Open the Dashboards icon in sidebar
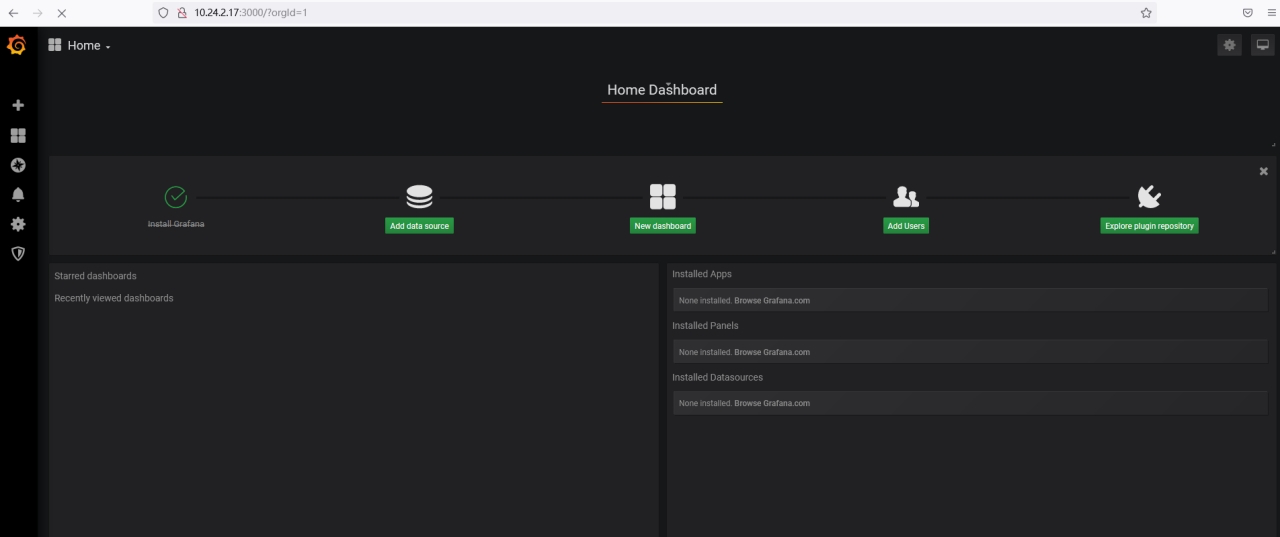 (18, 135)
